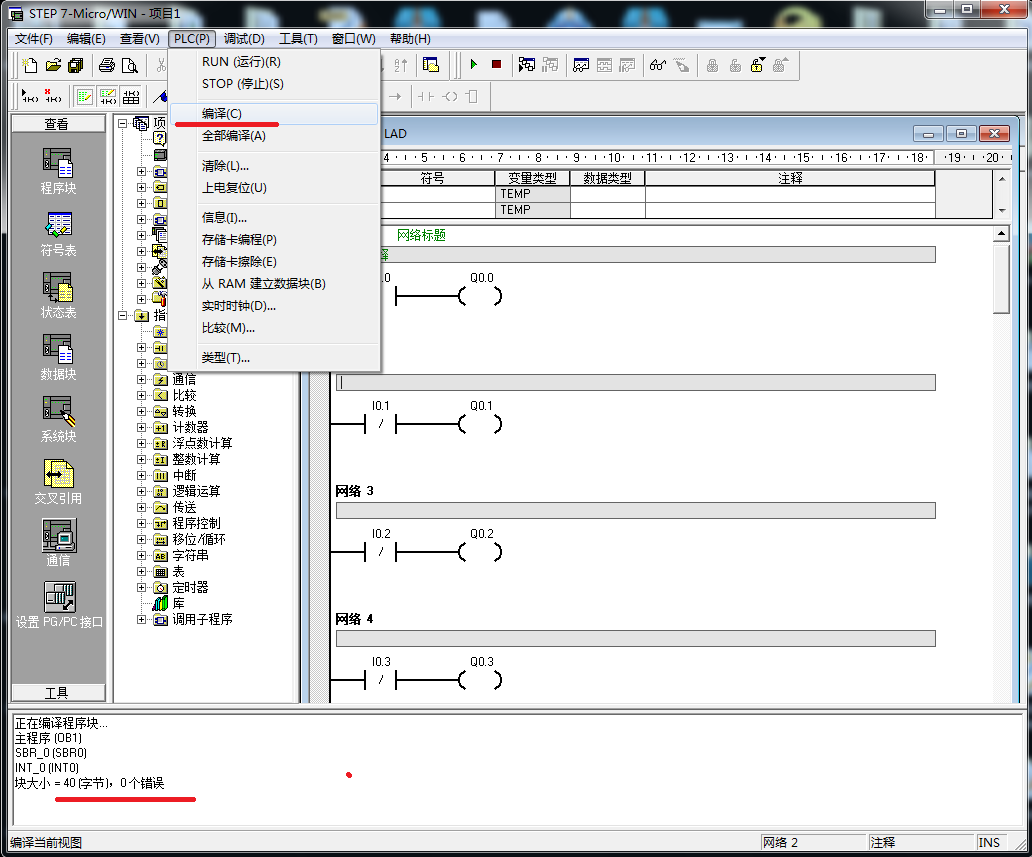Image resolution: width=1032 pixels, height=857 pixels.
Task: Open the 系统块 sidebar icon
Action: [58, 419]
